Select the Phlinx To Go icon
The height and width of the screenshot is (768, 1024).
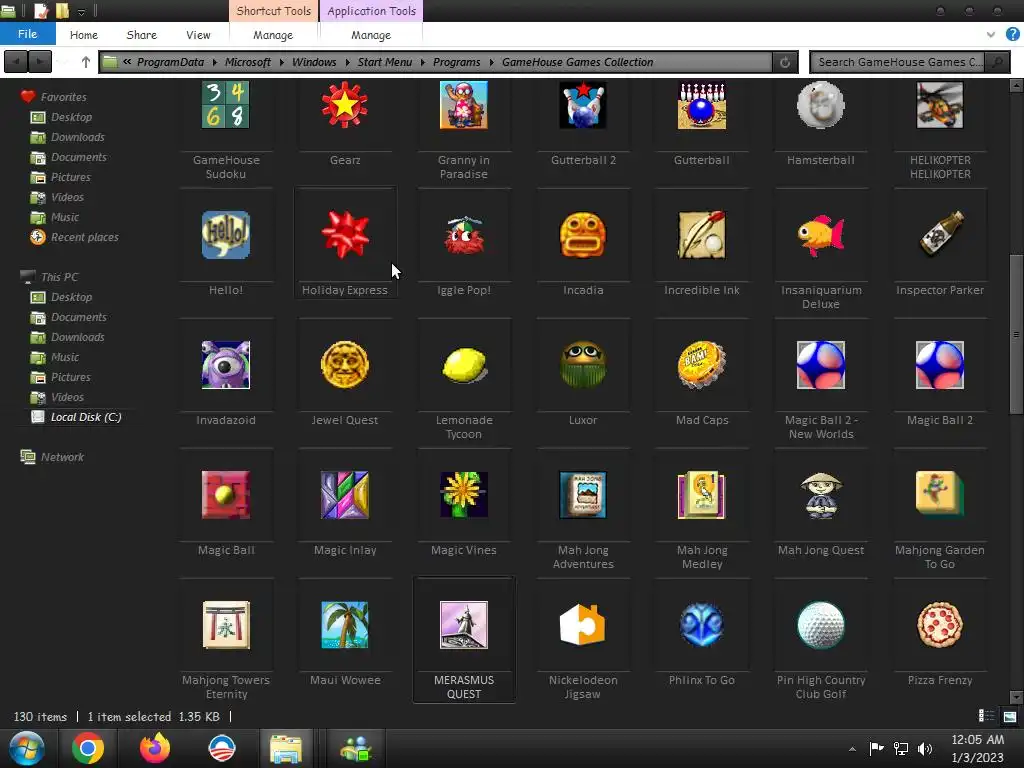[x=702, y=625]
